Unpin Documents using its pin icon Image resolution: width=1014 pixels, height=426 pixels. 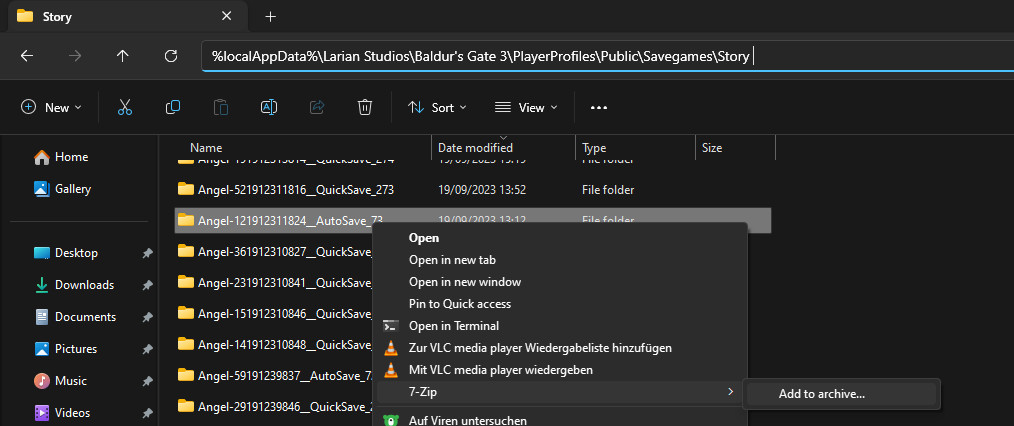[x=147, y=317]
